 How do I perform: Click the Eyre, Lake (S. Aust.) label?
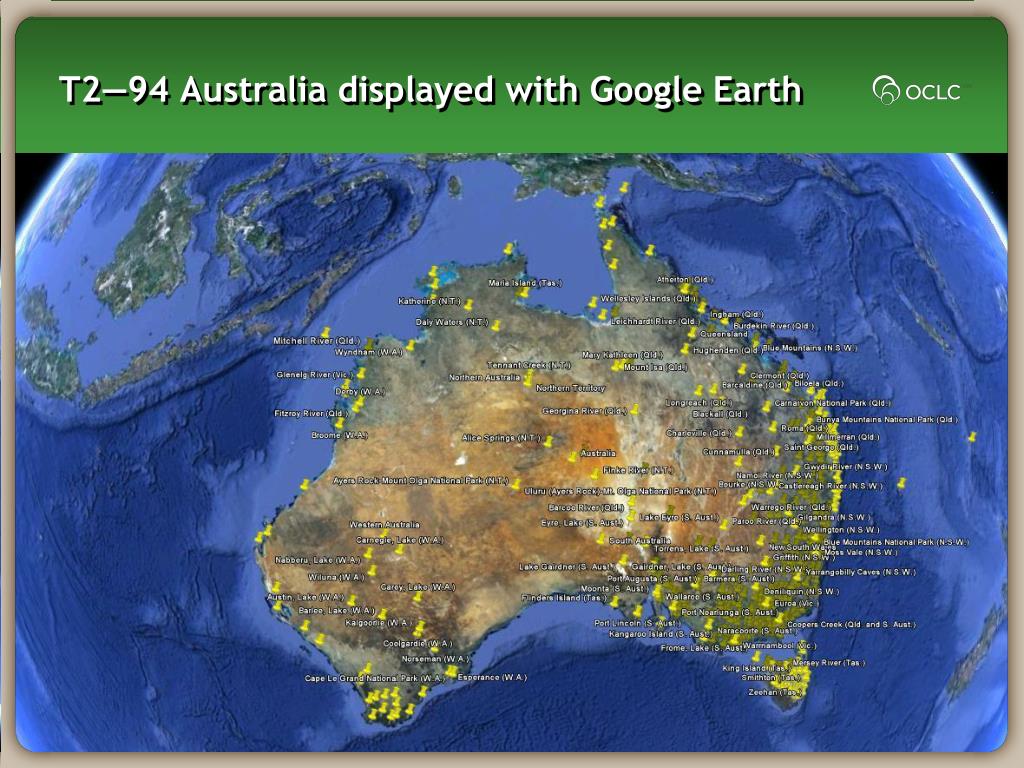[x=582, y=523]
